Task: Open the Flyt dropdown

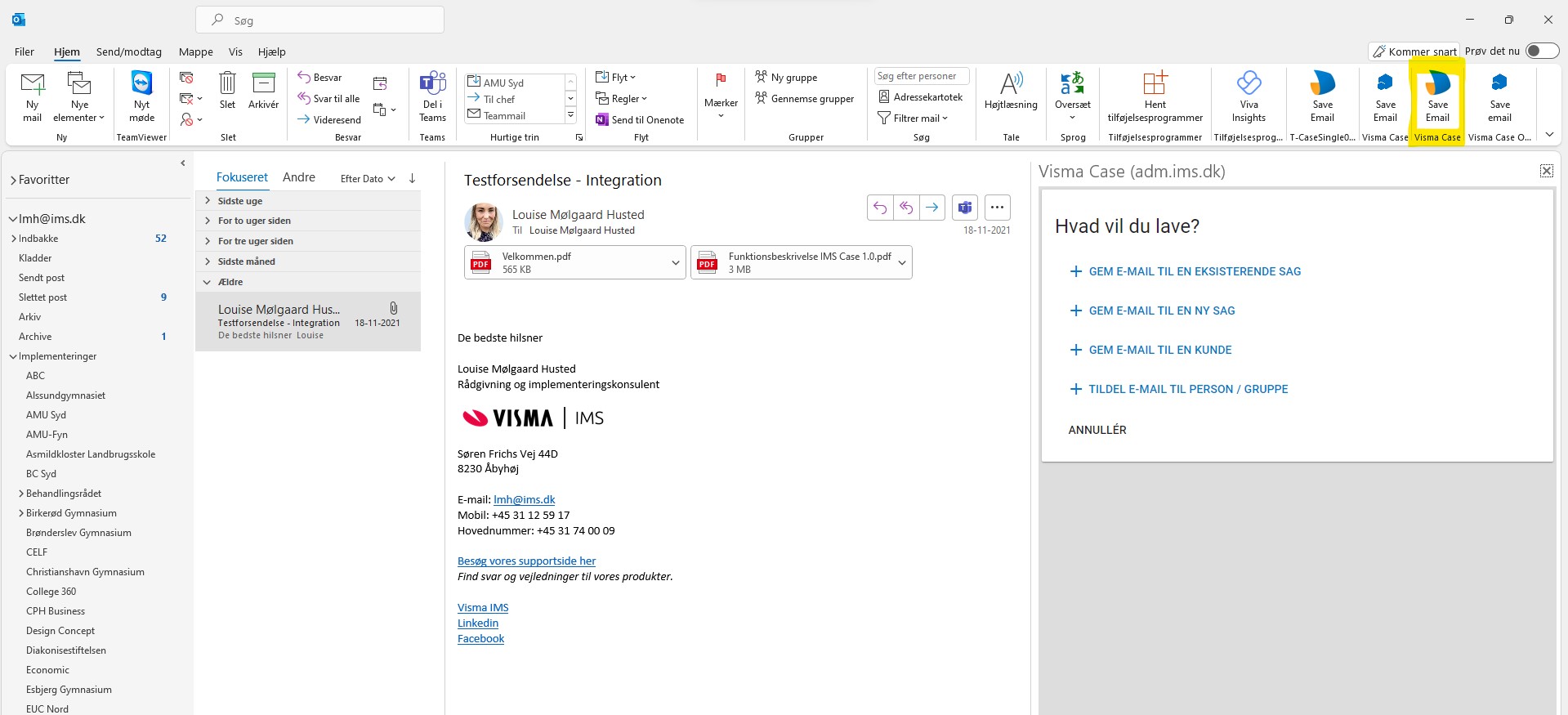Action: (x=615, y=78)
